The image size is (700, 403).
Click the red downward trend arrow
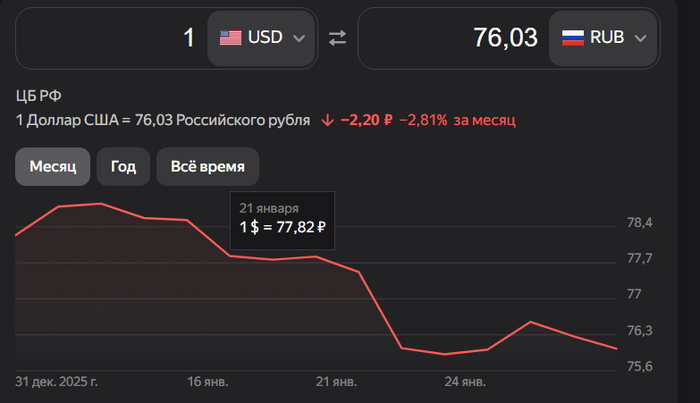point(327,120)
